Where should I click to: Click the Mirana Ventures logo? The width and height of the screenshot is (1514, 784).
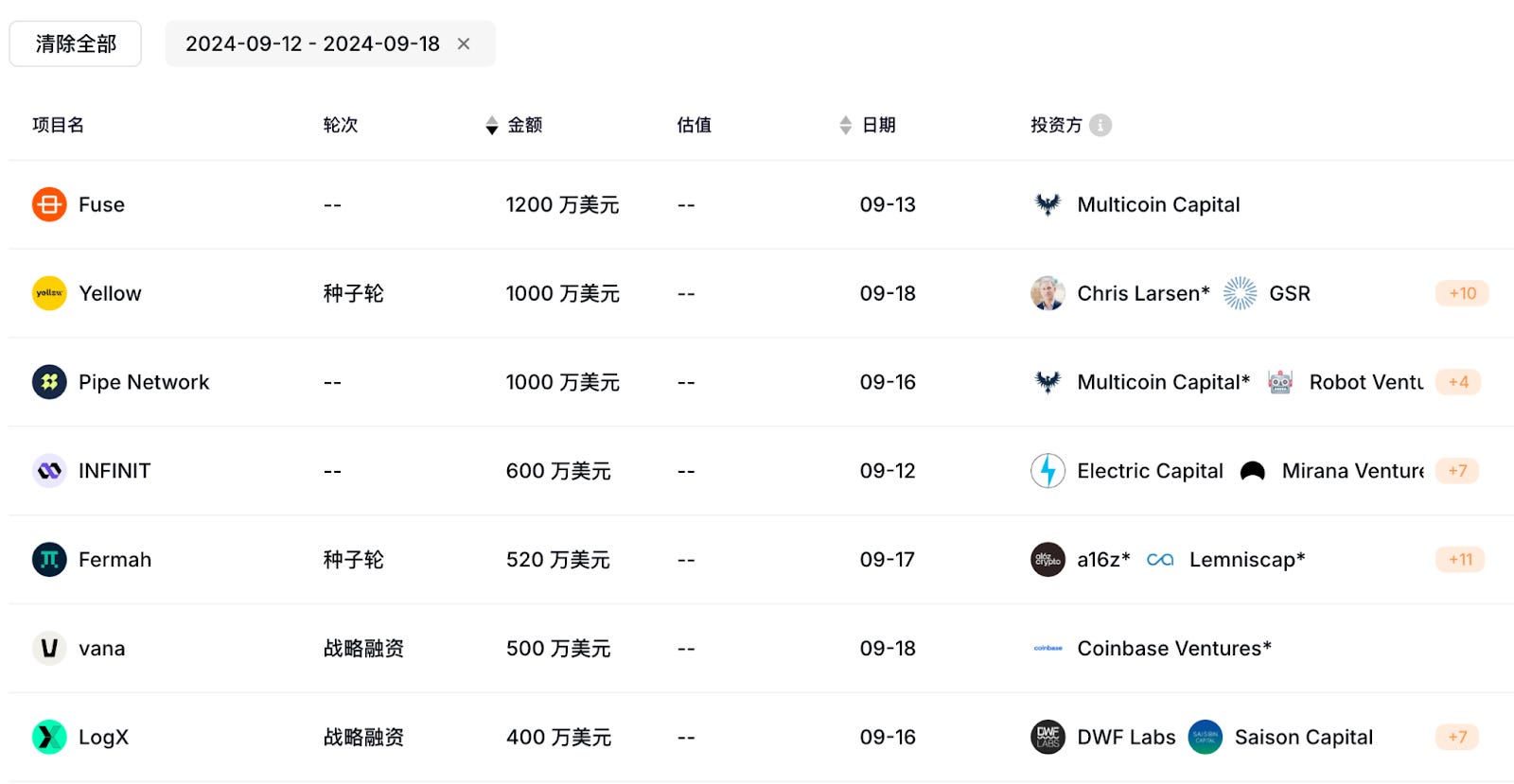coord(1253,471)
